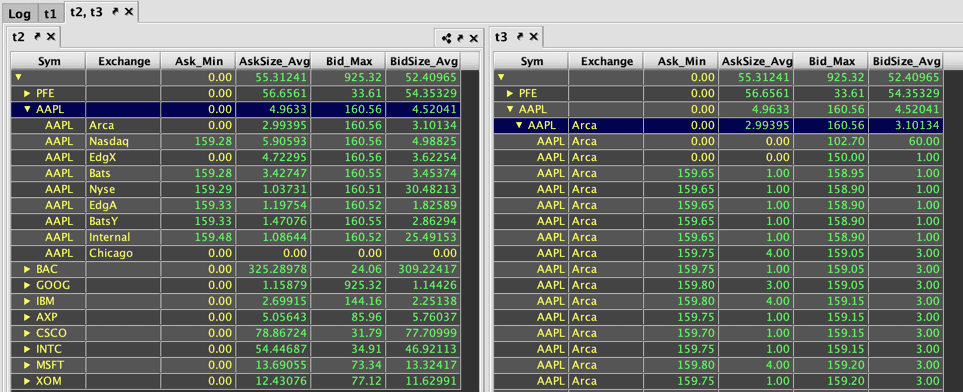Click pin icon on the t2, t3 tab
Image resolution: width=963 pixels, height=392 pixels.
point(116,12)
